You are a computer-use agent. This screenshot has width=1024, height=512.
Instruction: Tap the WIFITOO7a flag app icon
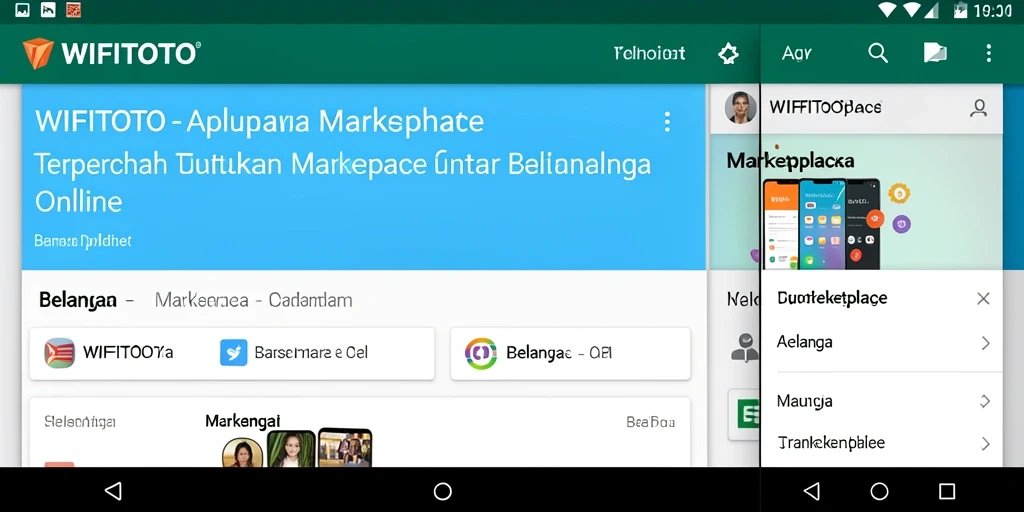[x=59, y=353]
